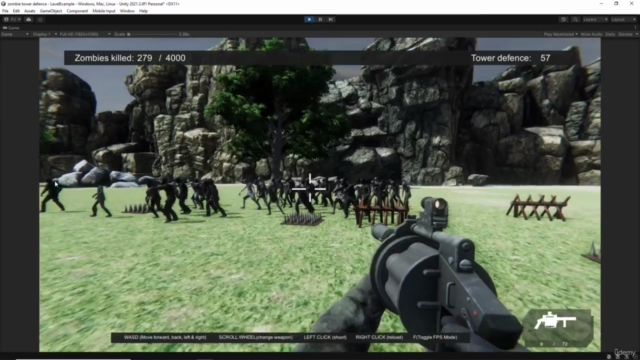The height and width of the screenshot is (360, 640).
Task: Open the Unity account dropdown
Action: click(x=12, y=19)
